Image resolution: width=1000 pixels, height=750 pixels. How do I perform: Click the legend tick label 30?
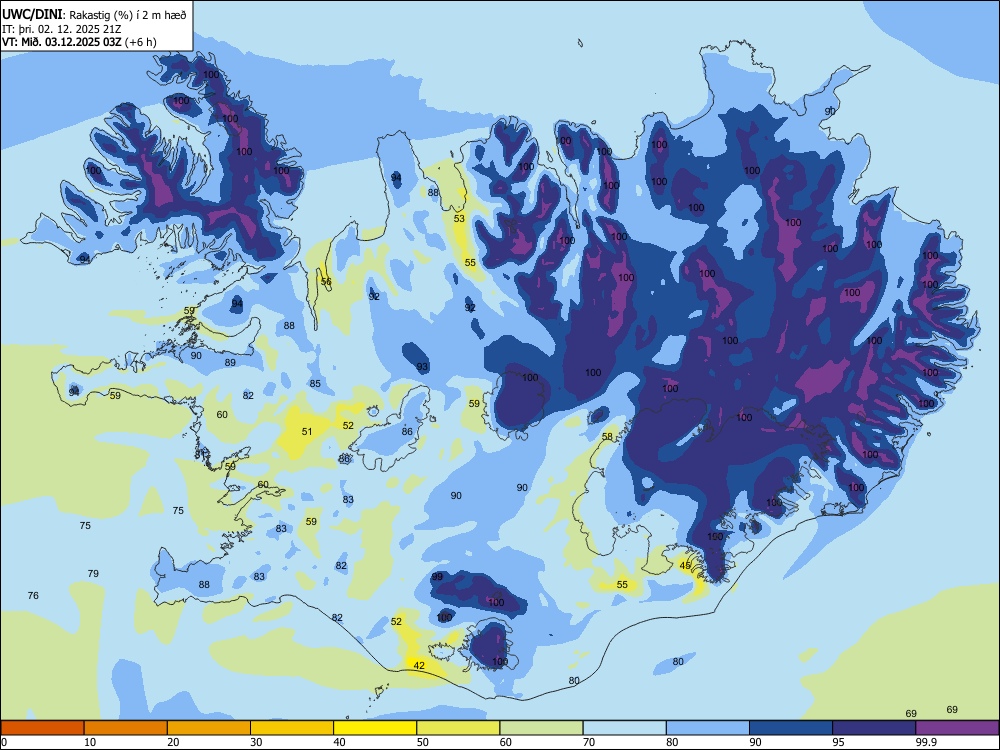pyautogui.click(x=256, y=742)
